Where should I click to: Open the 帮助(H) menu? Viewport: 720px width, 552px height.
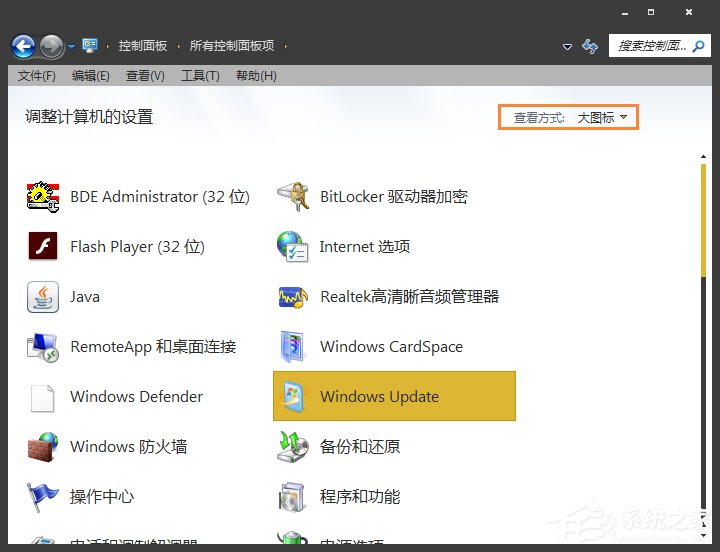256,76
